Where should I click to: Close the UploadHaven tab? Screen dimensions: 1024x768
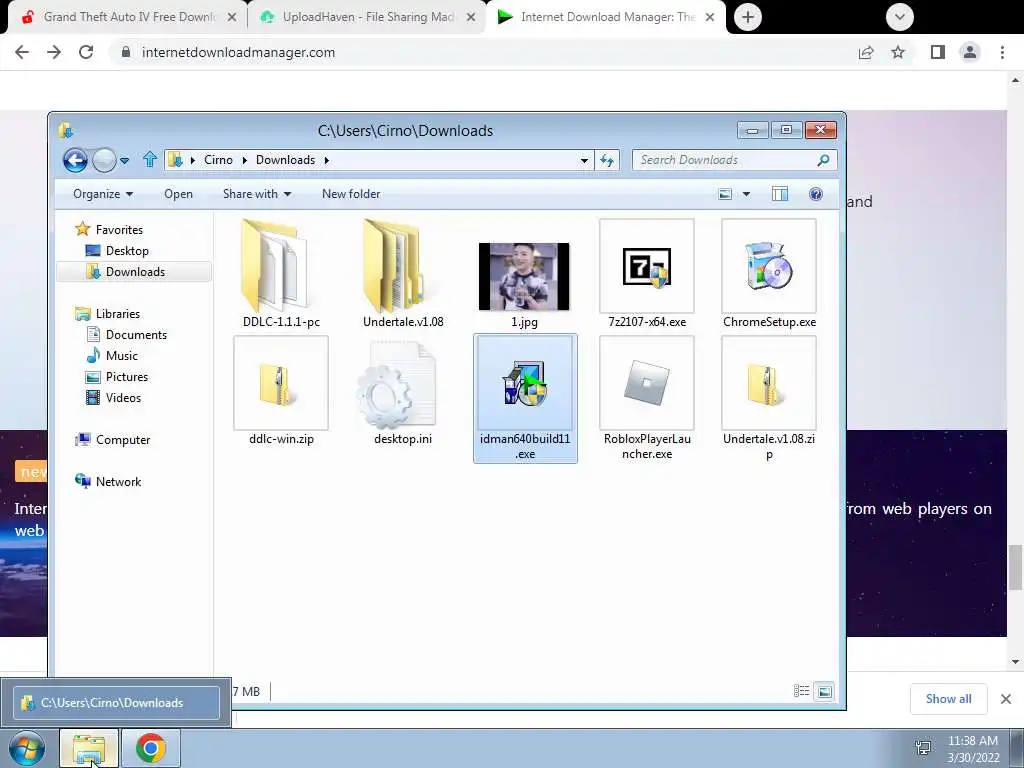[471, 18]
